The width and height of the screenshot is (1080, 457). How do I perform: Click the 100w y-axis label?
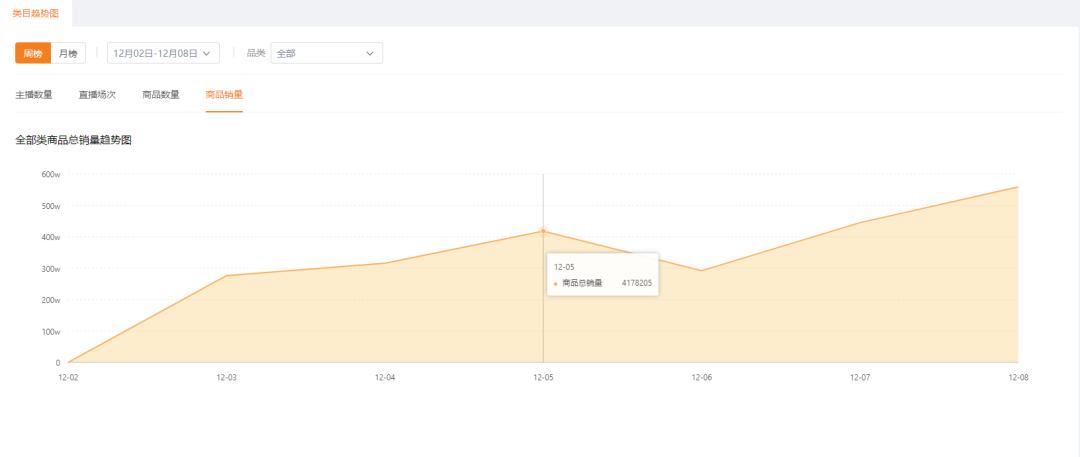tap(51, 332)
